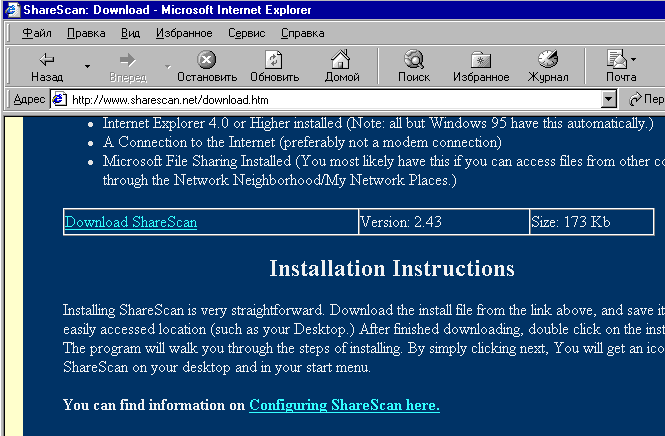Open the Вперед history dropdown arrow

click(168, 66)
